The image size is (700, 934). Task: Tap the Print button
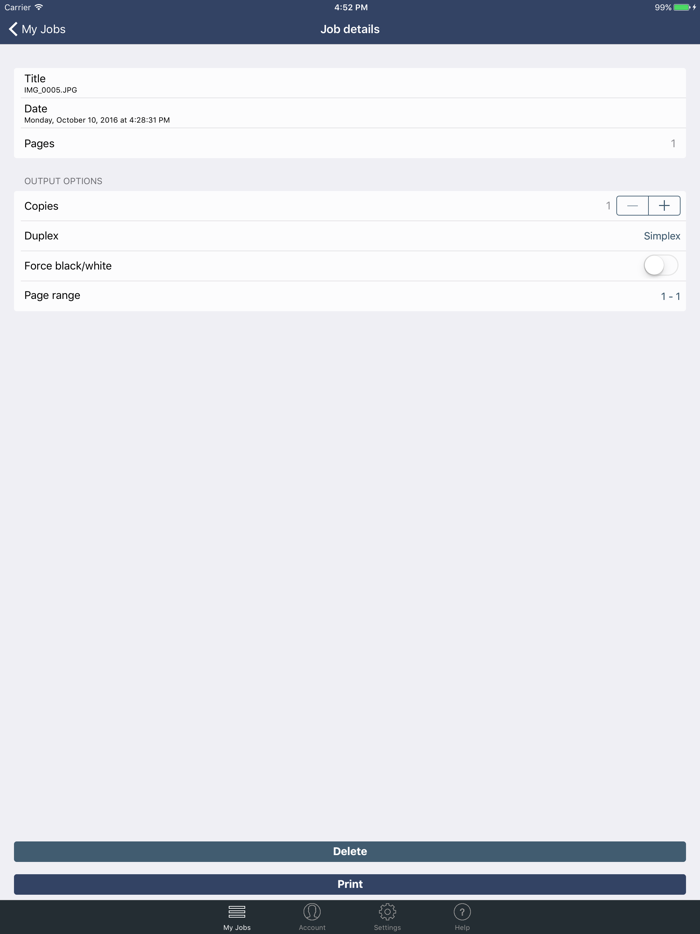pos(350,884)
